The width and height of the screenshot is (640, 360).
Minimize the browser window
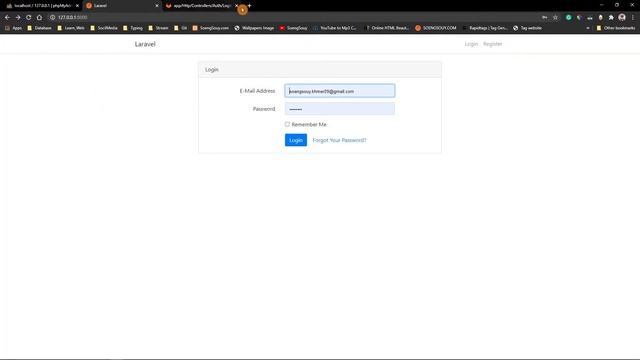tap(601, 5)
